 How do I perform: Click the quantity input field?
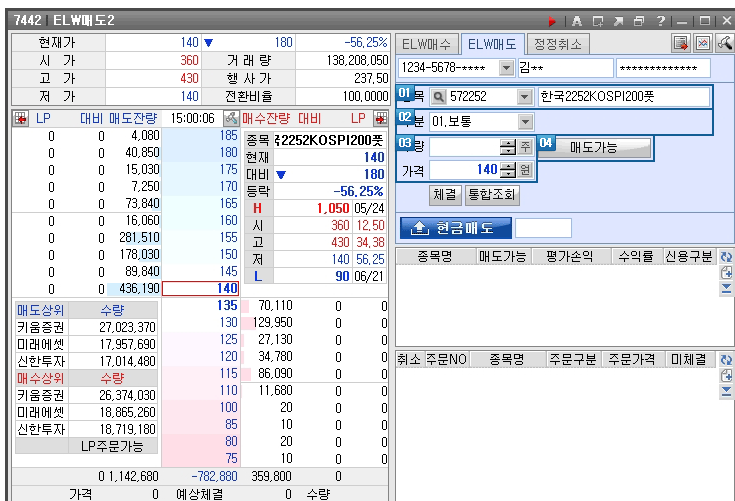pyautogui.click(x=464, y=147)
